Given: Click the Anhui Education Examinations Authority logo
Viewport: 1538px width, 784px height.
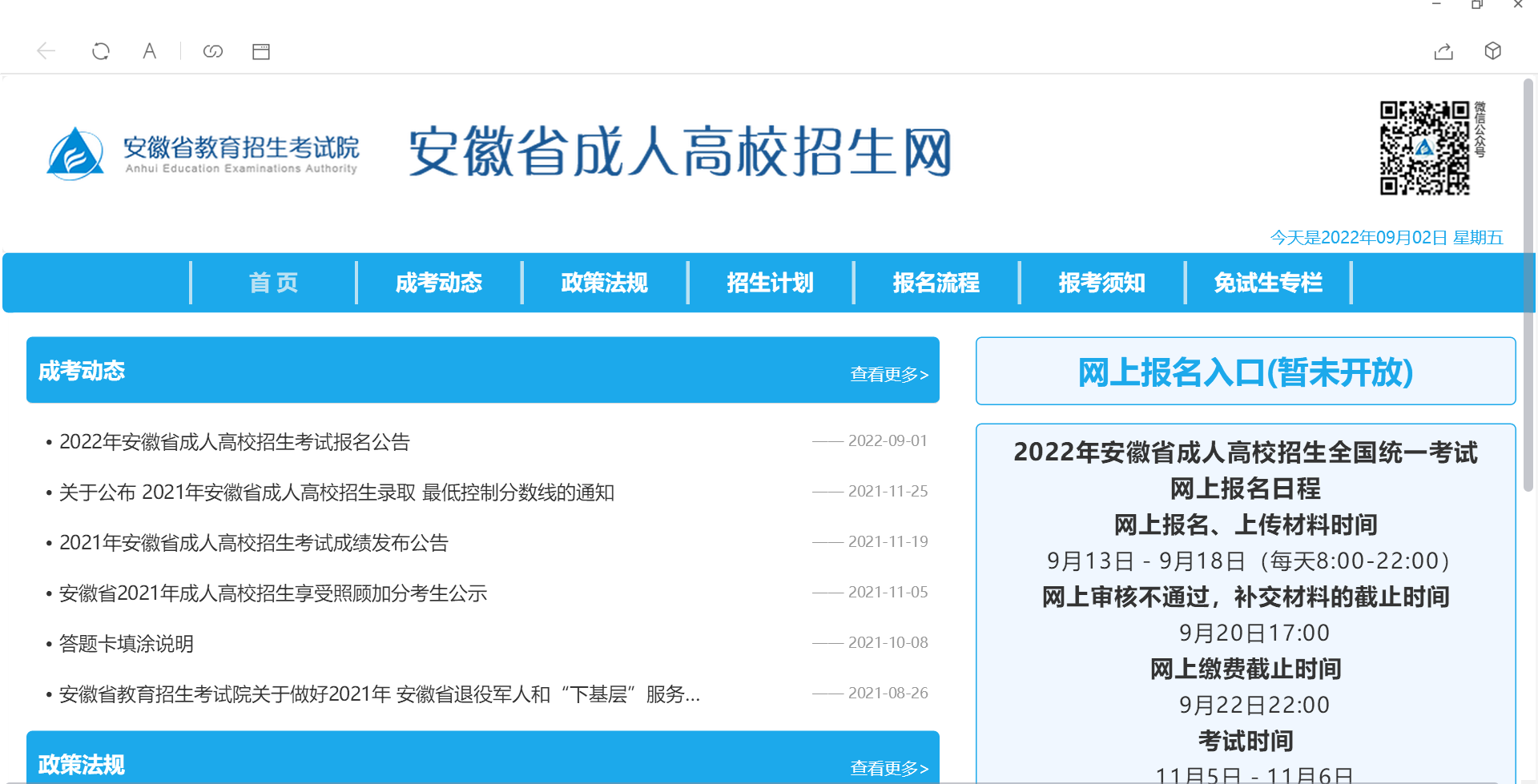Looking at the screenshot, I should [x=203, y=152].
